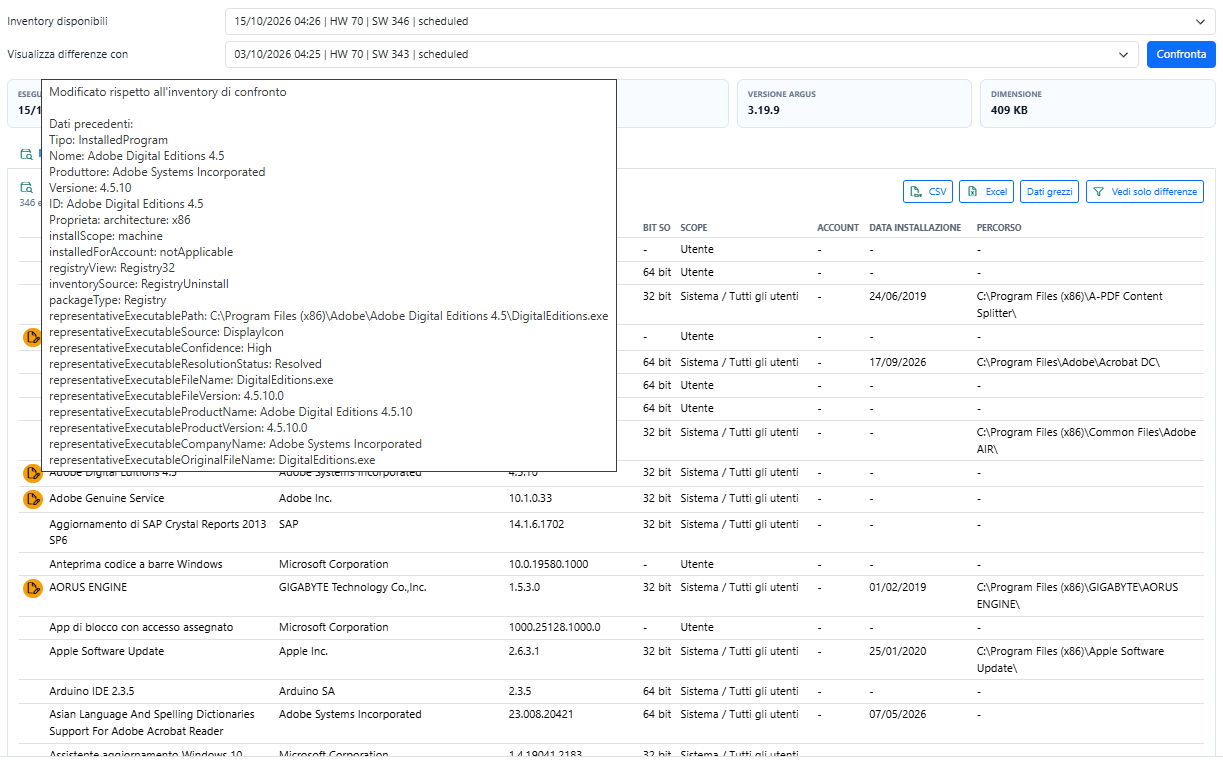
Task: Select the A-PDF Content Splitter path cell
Action: click(1069, 304)
